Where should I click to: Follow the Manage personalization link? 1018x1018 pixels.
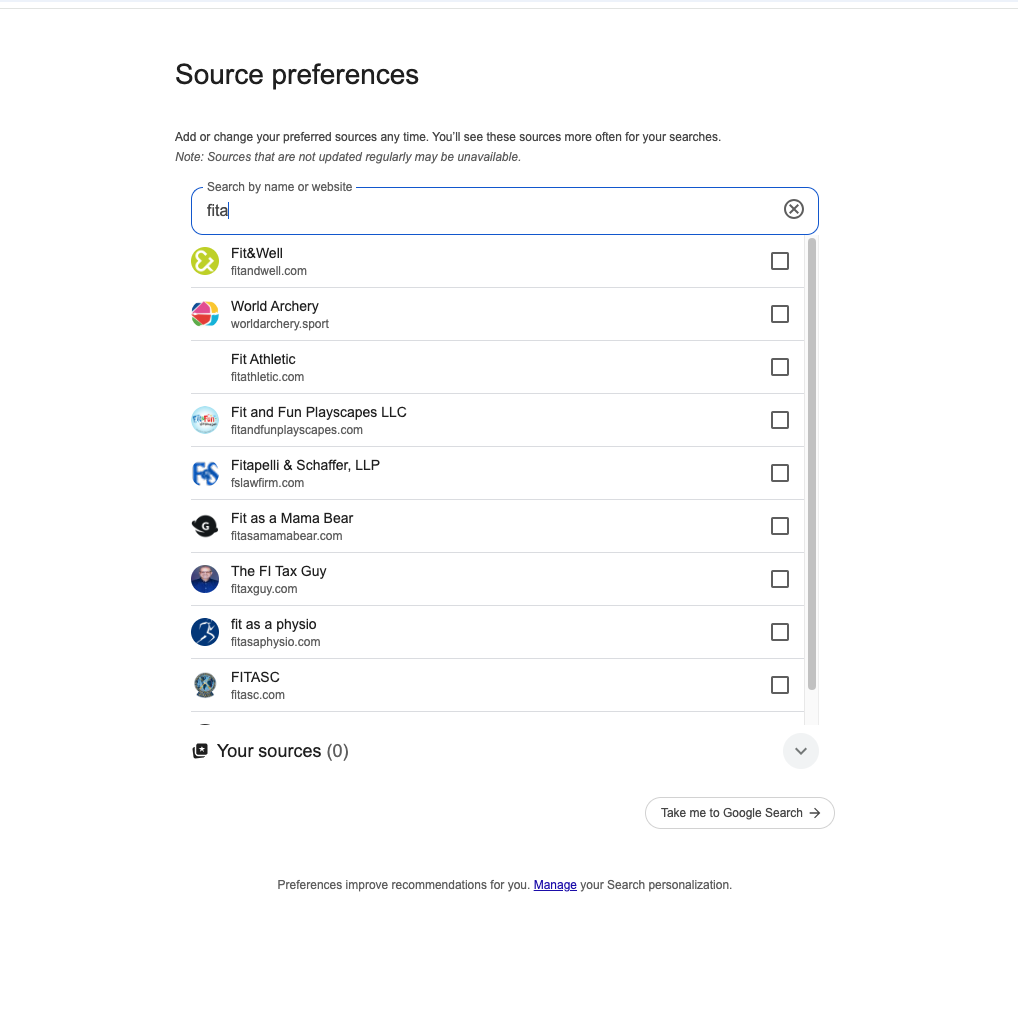pyautogui.click(x=555, y=885)
